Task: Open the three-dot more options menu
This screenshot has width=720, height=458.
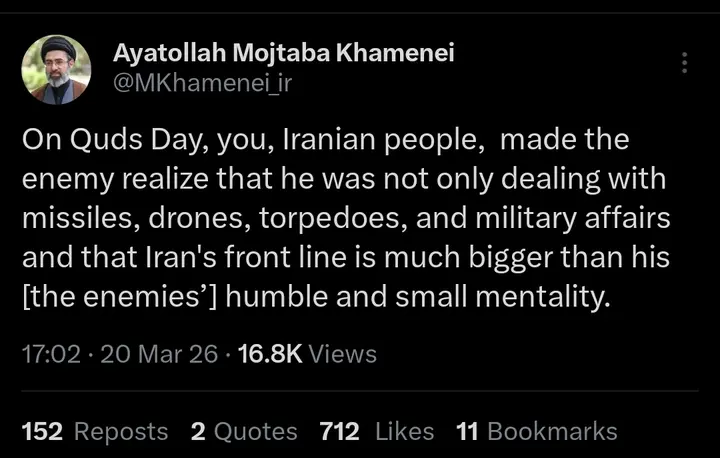Action: (x=684, y=63)
